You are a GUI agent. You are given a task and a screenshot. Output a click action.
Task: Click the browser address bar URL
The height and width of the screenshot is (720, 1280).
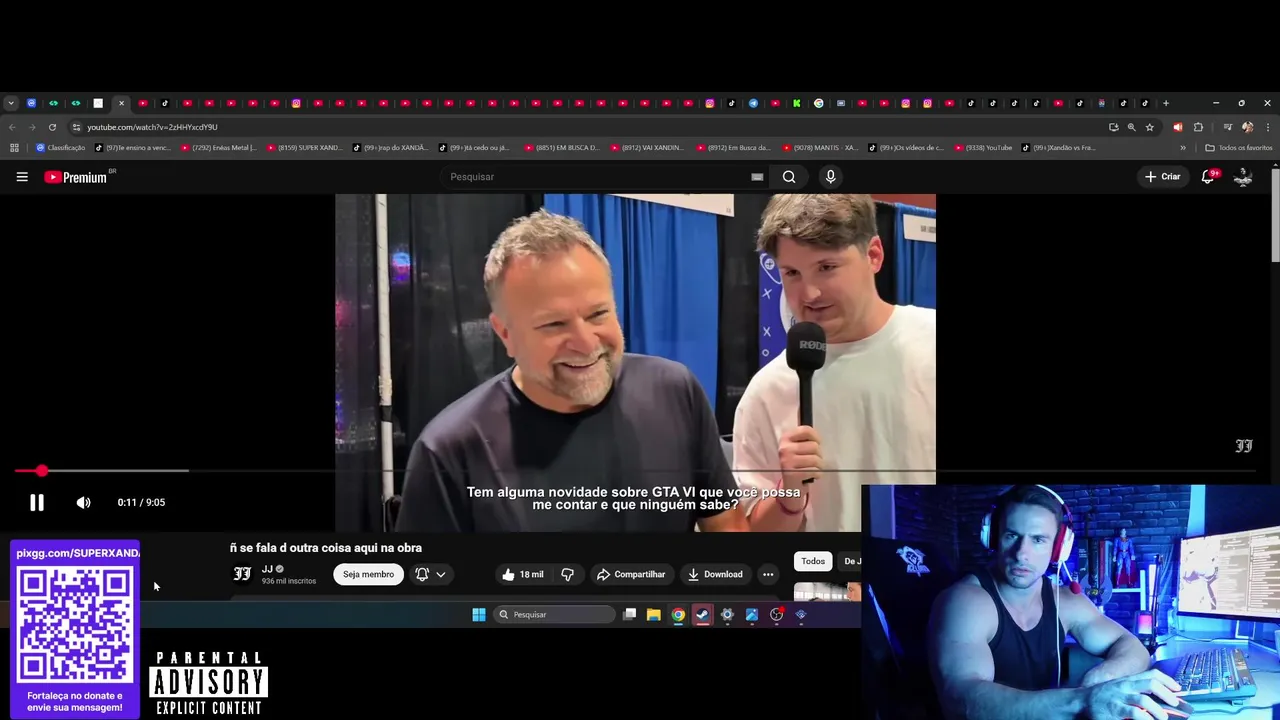tap(152, 127)
